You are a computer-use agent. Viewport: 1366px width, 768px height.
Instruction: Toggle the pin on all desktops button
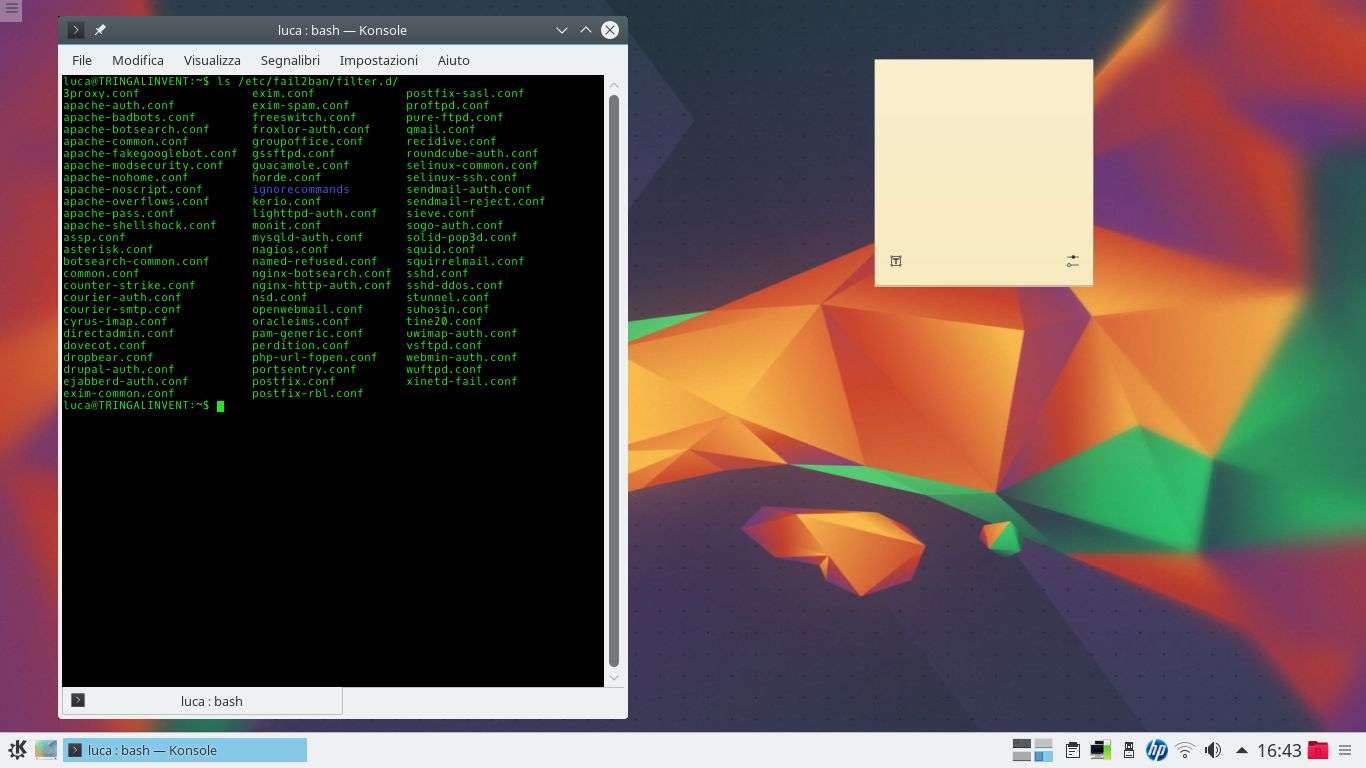[100, 30]
